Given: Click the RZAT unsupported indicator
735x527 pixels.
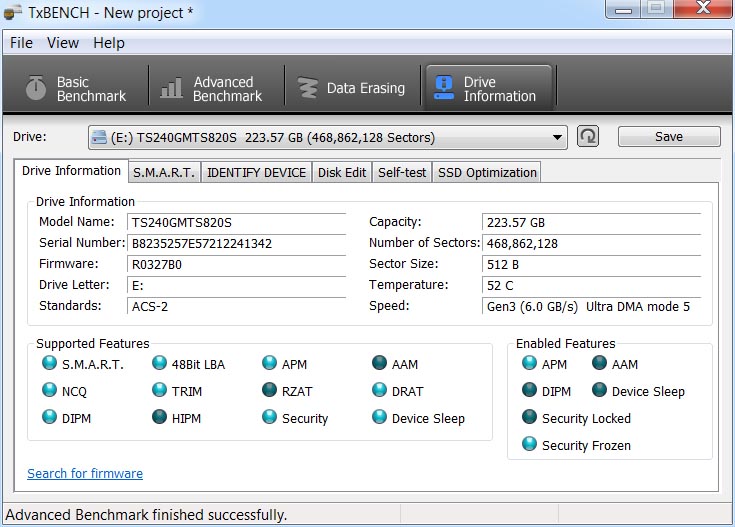Looking at the screenshot, I should point(270,390).
